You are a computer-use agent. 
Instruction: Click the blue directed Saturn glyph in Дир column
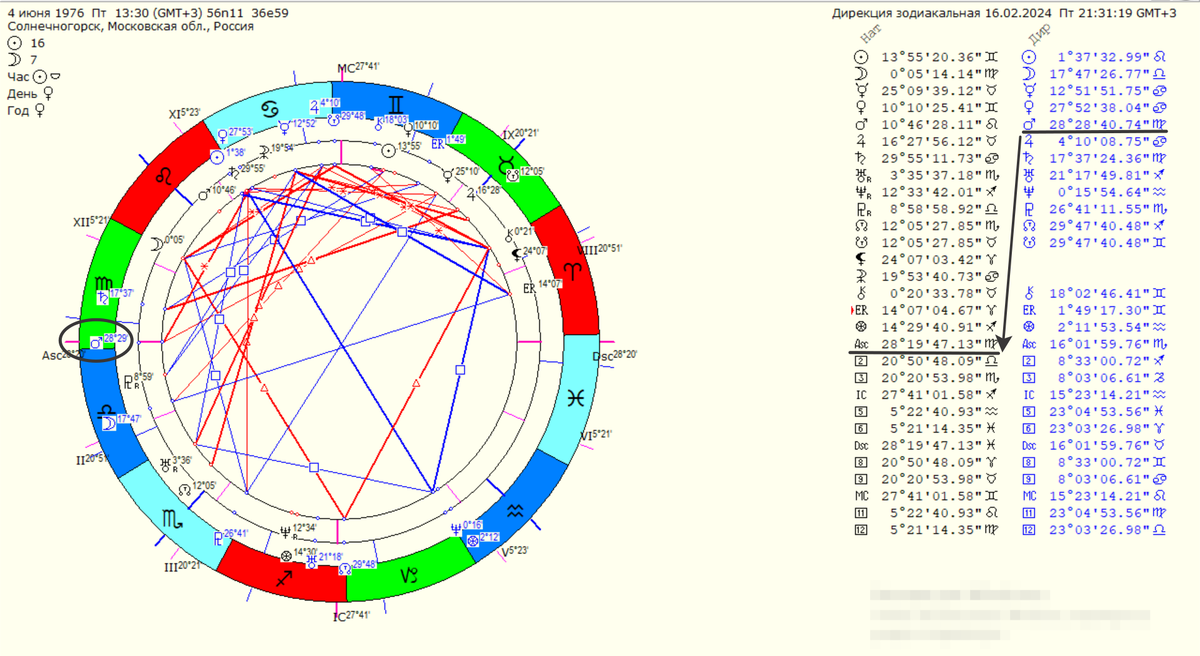pos(1027,156)
